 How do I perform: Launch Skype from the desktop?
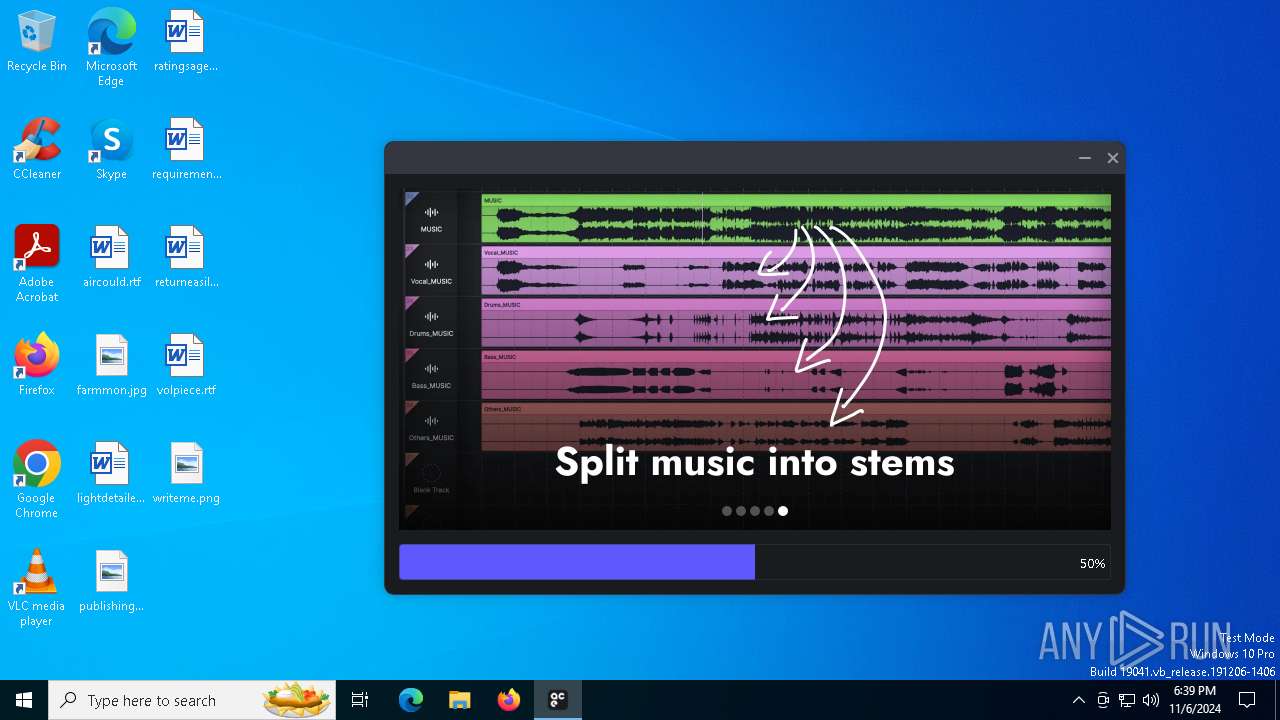coord(111,149)
